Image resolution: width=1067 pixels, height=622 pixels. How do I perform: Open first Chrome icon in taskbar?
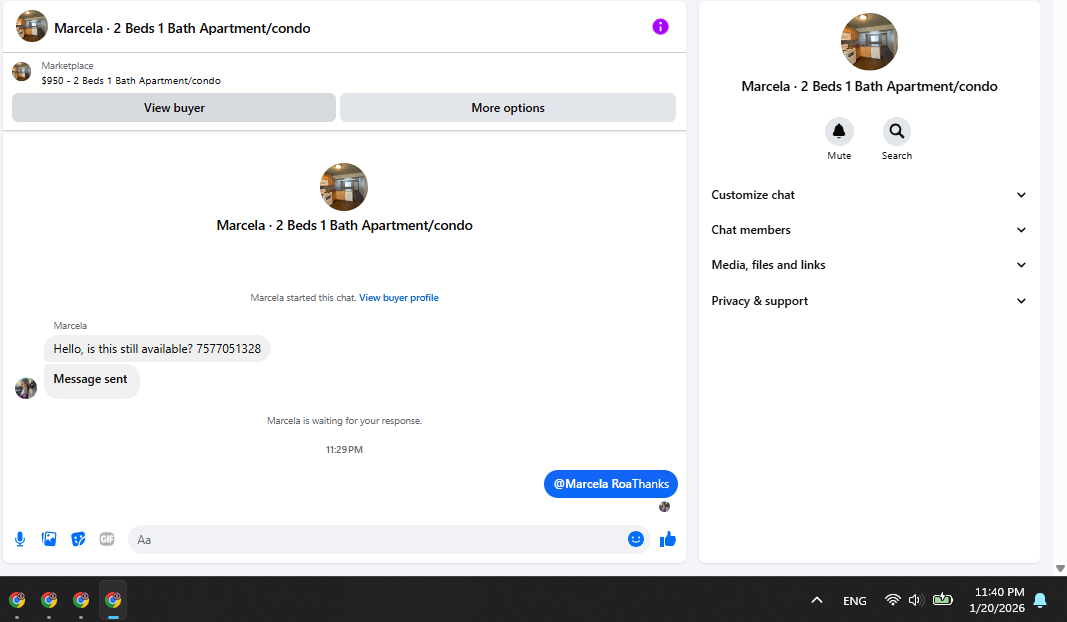coord(17,600)
